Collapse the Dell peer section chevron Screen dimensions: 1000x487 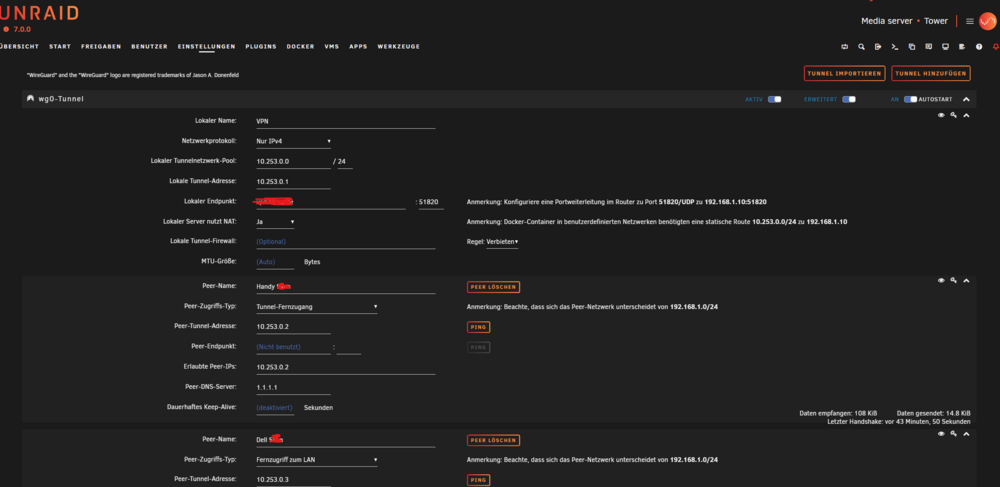point(966,433)
